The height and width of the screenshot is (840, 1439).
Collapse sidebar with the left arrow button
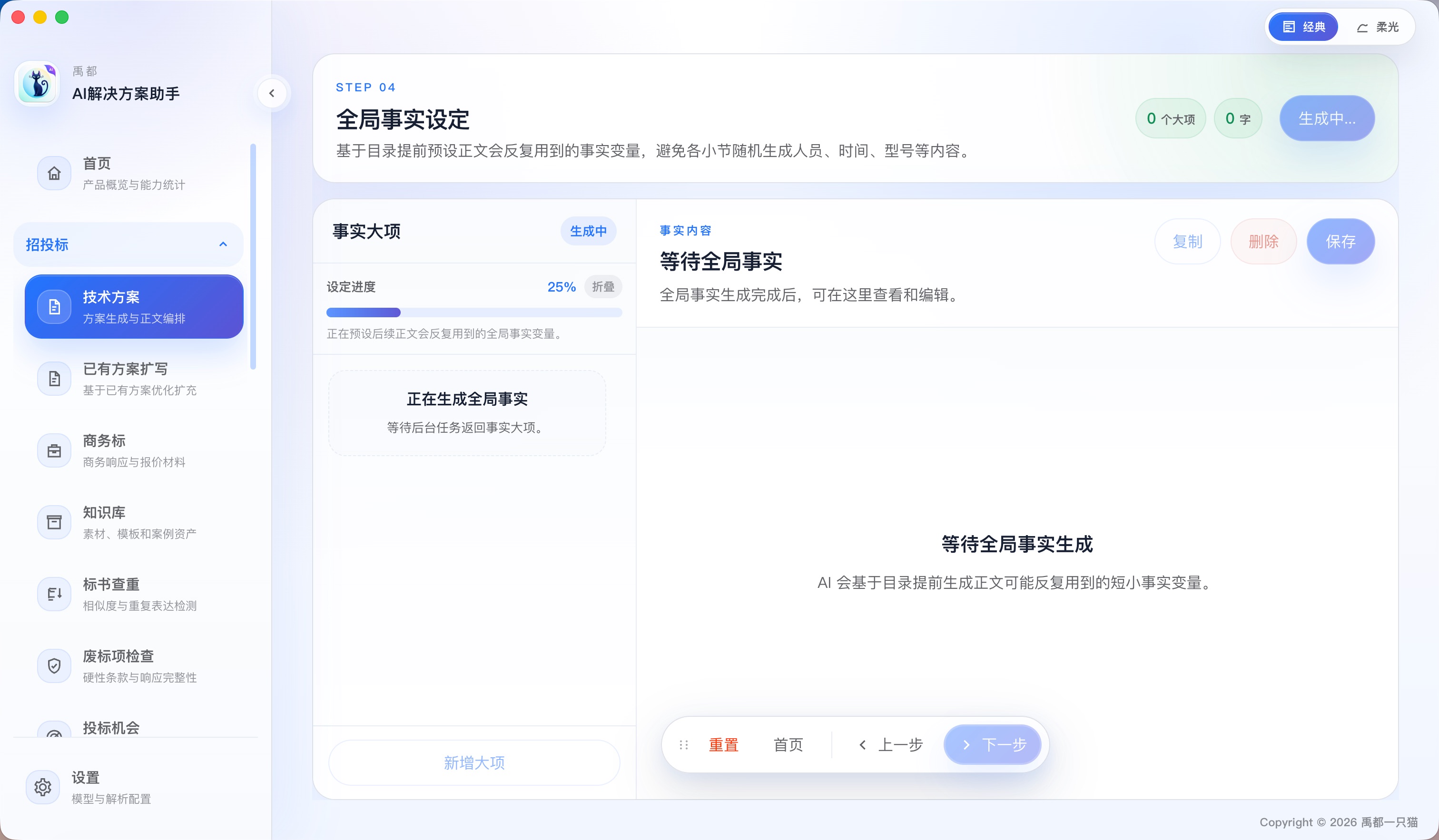pyautogui.click(x=272, y=93)
